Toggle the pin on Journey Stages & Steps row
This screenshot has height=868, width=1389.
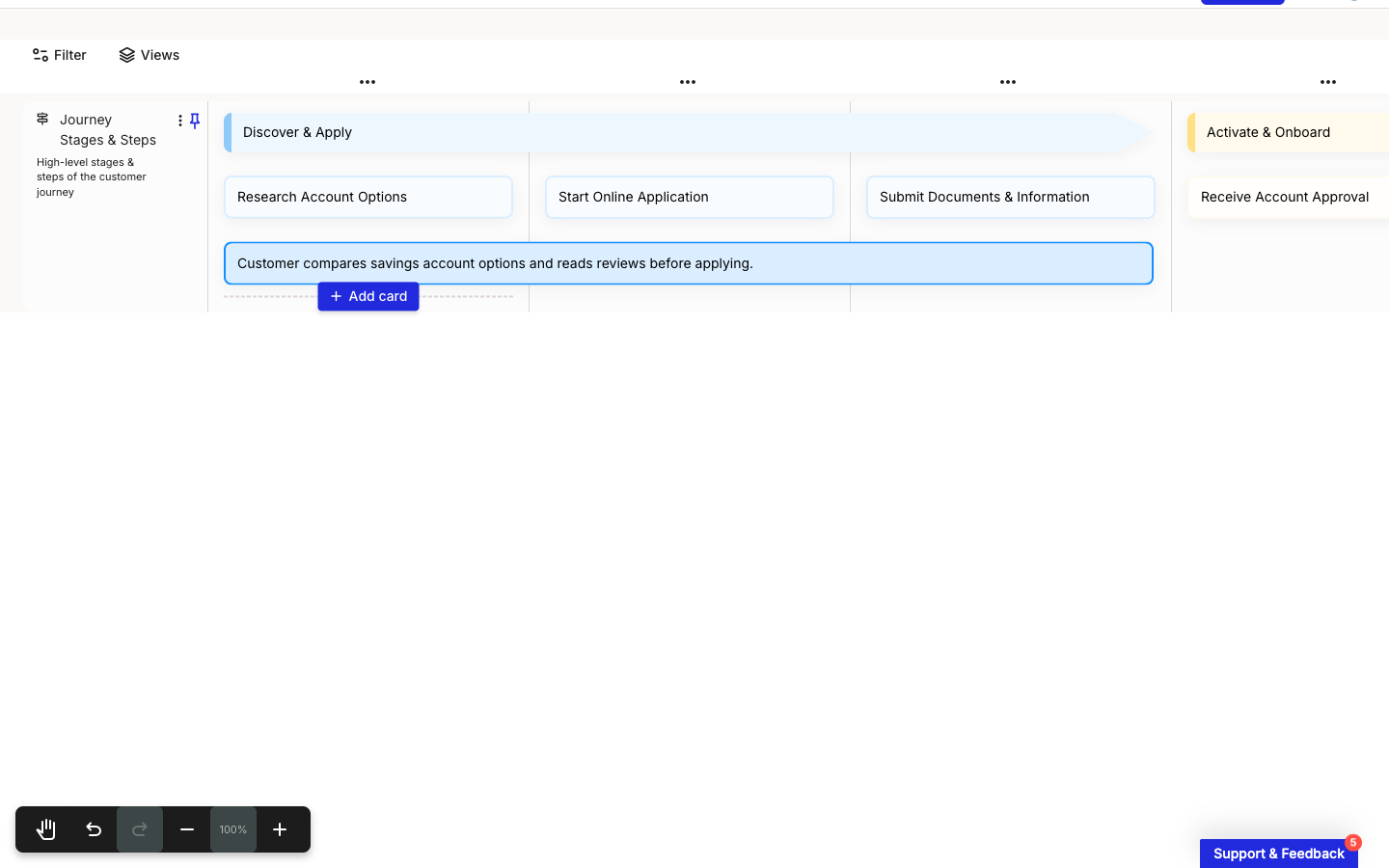195,121
